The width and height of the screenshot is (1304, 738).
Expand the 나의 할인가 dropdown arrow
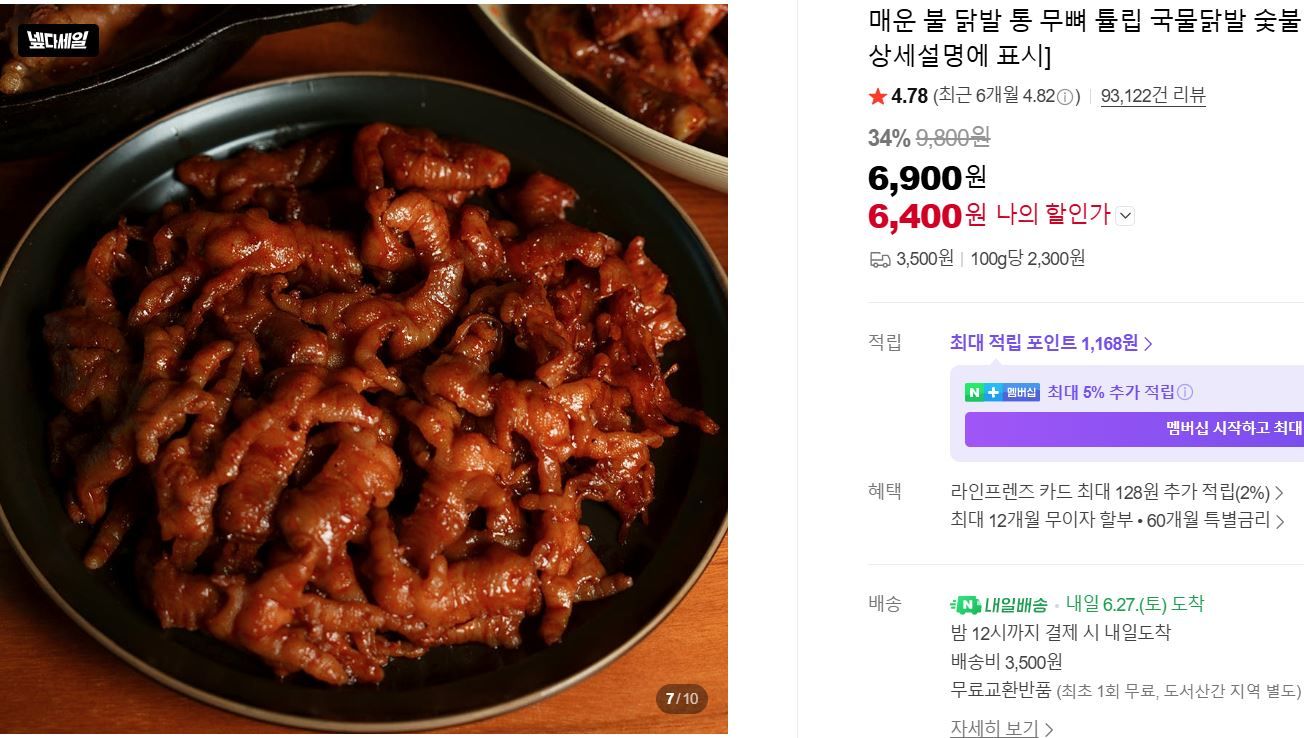coord(1125,215)
